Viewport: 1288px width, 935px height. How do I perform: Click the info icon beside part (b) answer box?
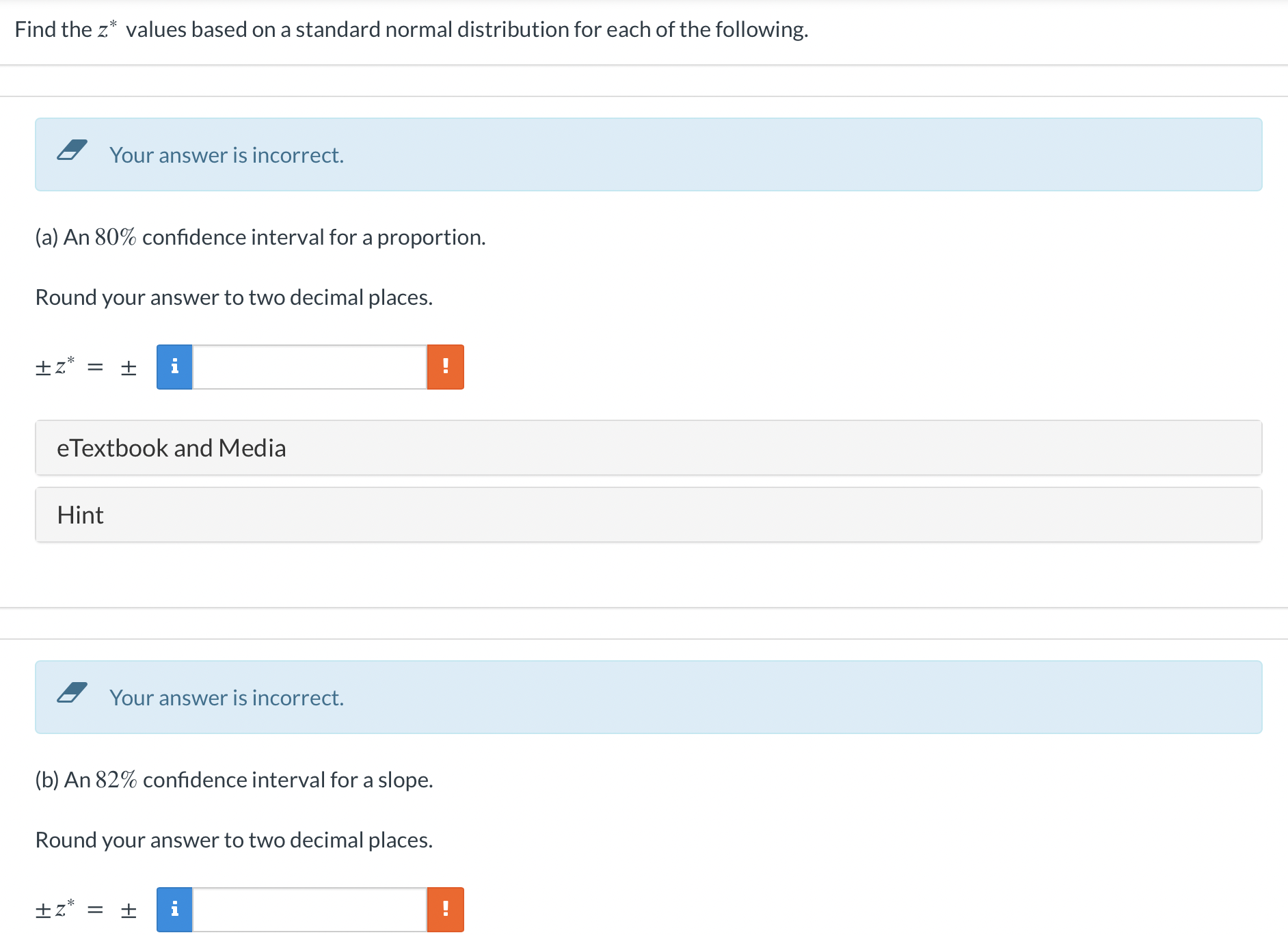pos(175,909)
